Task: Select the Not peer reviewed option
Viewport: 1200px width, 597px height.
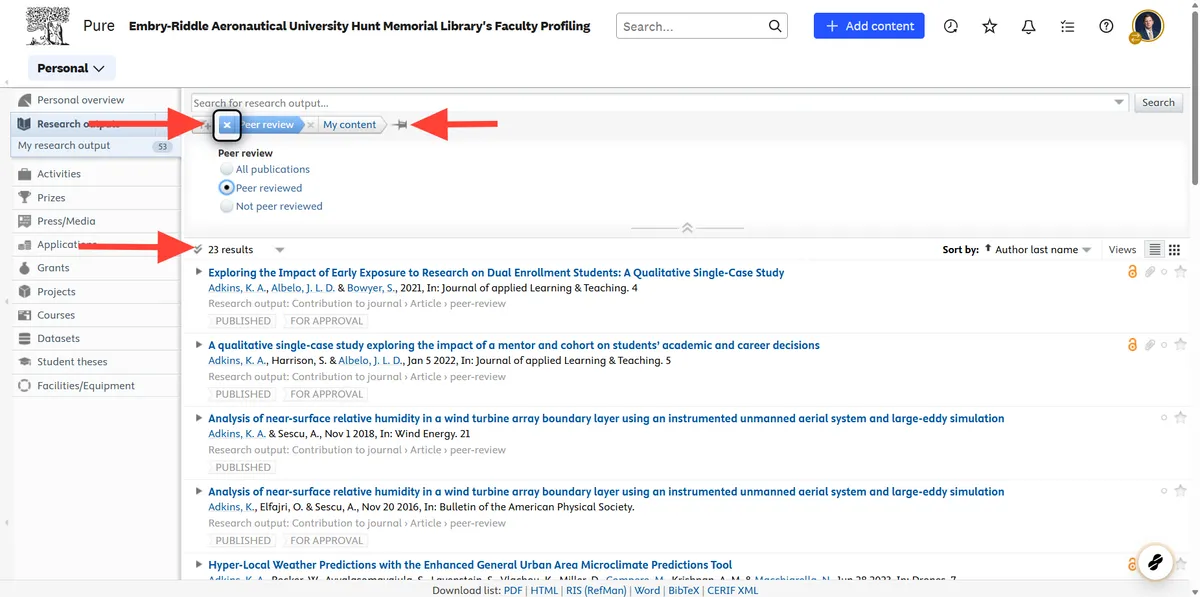Action: (x=227, y=206)
